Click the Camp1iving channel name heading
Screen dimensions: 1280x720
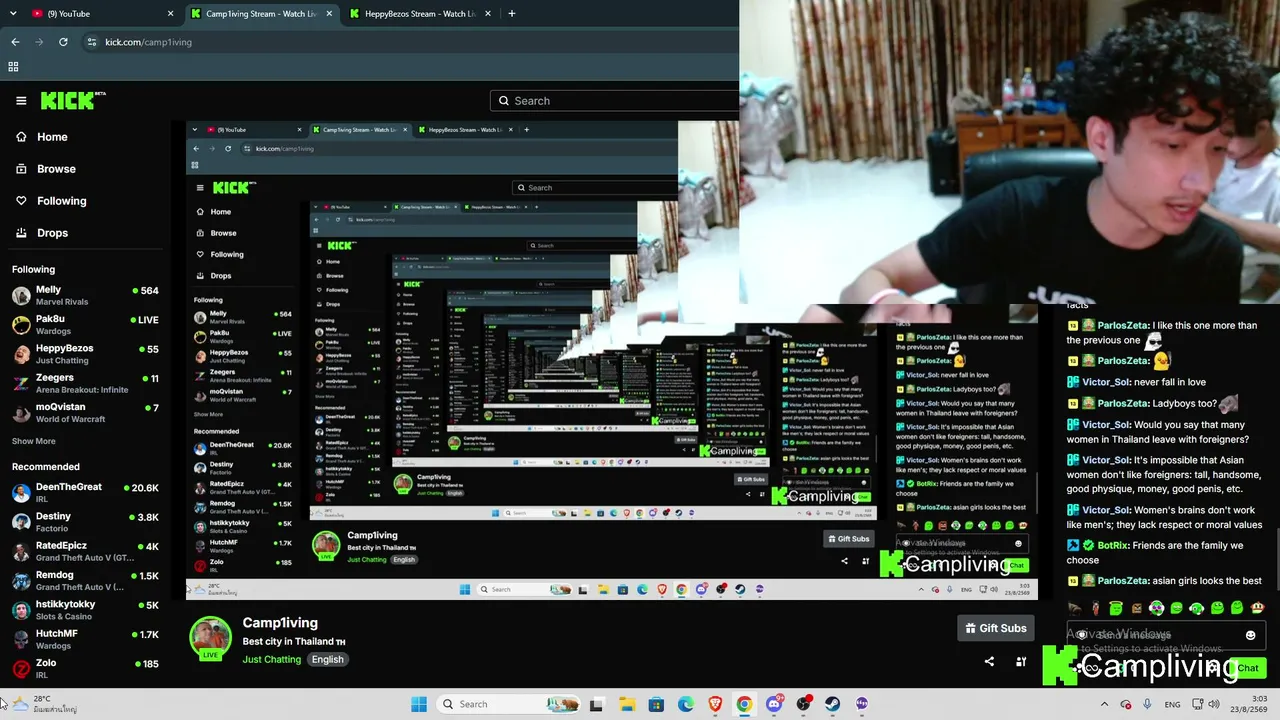coord(280,623)
